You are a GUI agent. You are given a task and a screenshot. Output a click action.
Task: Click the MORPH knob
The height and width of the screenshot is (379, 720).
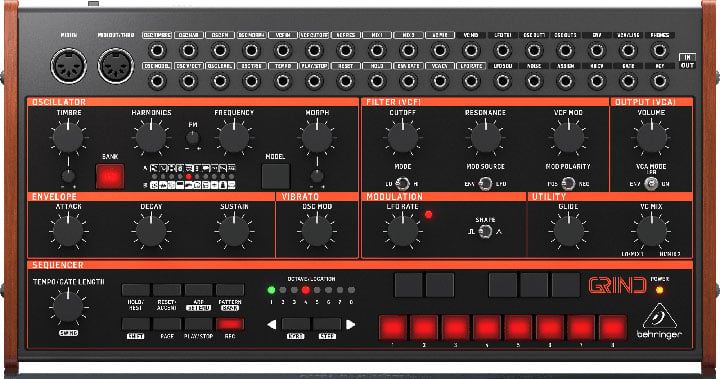click(317, 137)
